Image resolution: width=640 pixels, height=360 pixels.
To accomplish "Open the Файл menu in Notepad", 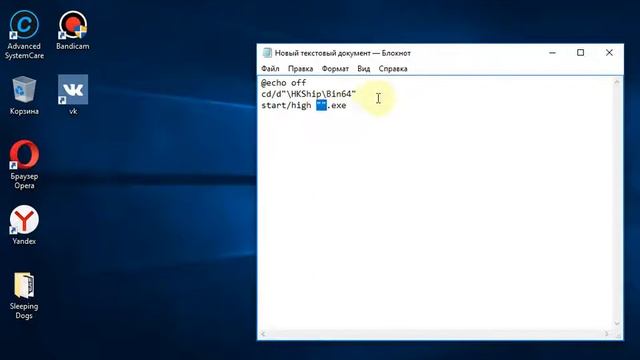I will pyautogui.click(x=270, y=69).
